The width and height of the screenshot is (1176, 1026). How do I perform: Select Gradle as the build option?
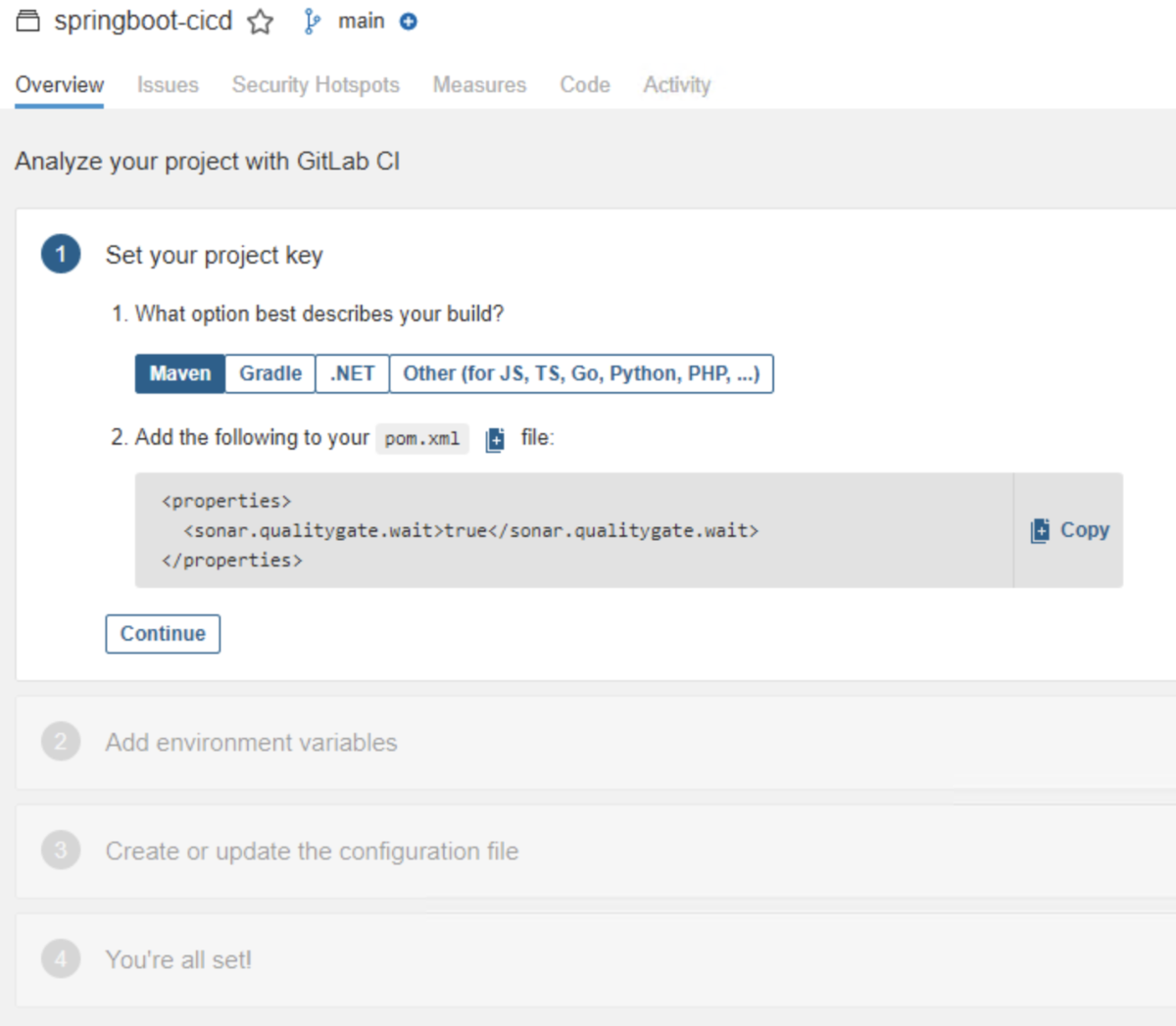click(x=270, y=373)
